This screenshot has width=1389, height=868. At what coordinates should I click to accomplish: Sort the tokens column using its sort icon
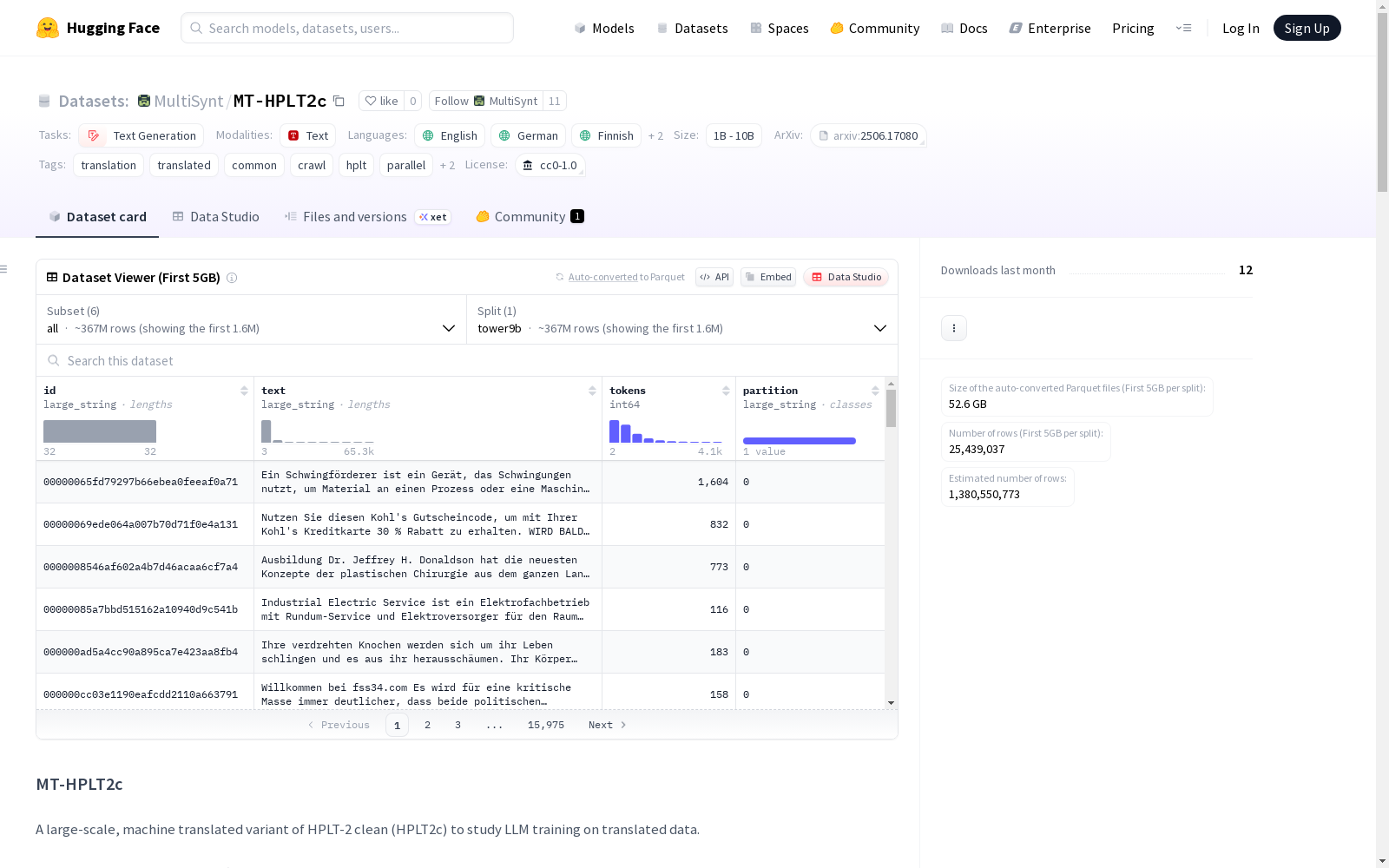tap(726, 391)
